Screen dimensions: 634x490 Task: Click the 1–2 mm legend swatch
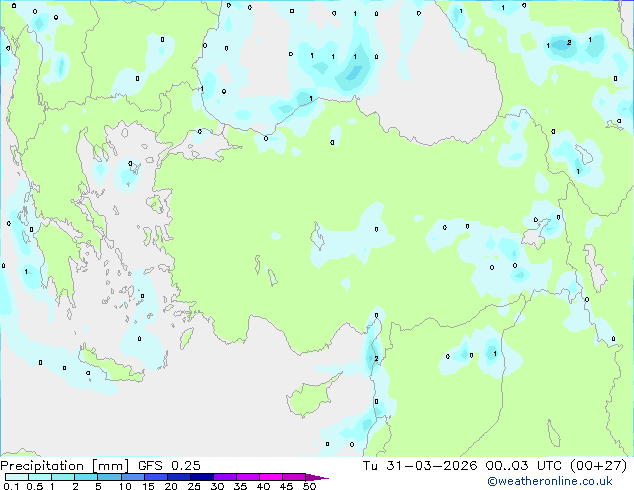63,477
